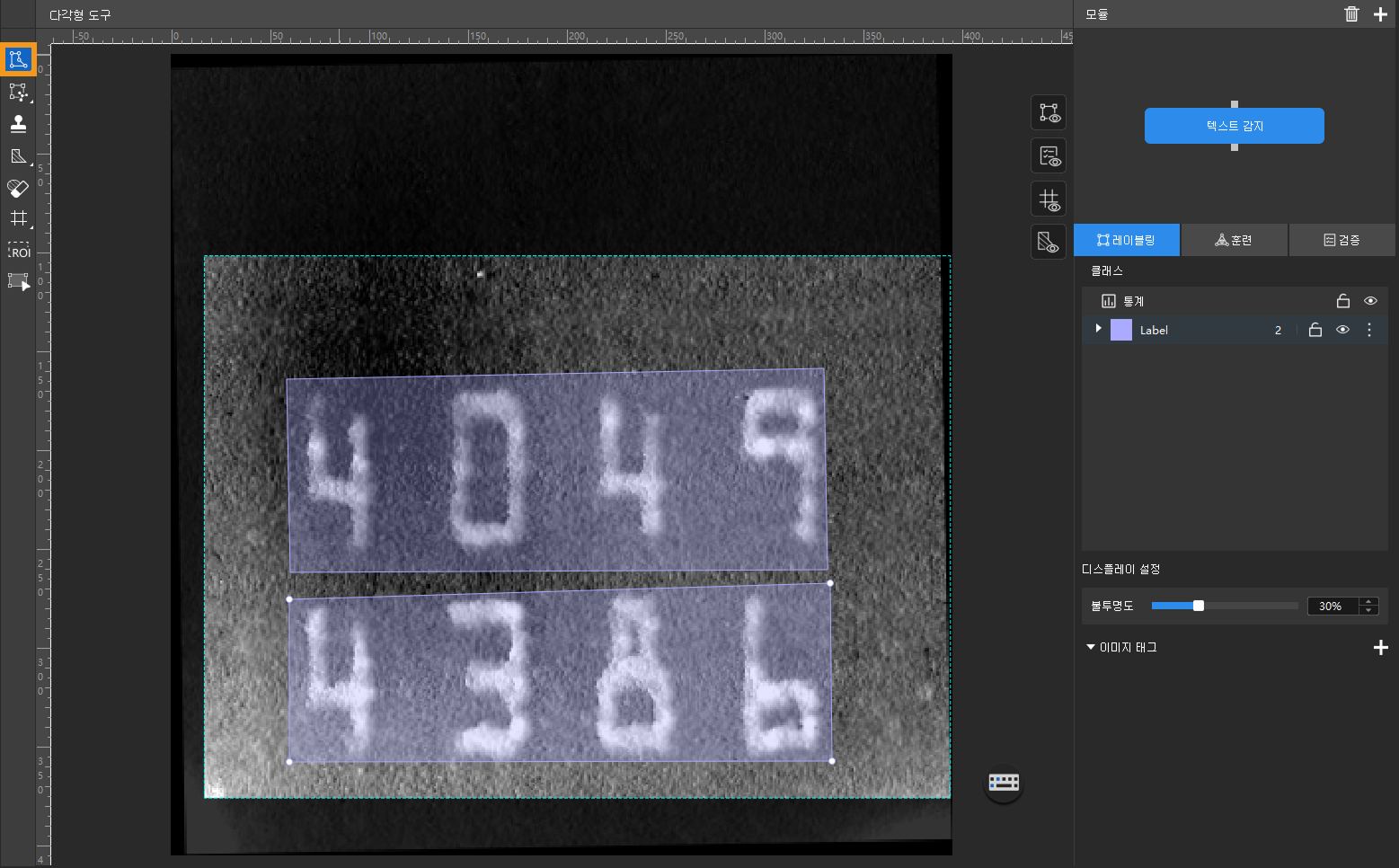Select the stamp tool icon
Image resolution: width=1399 pixels, height=868 pixels.
coord(18,124)
